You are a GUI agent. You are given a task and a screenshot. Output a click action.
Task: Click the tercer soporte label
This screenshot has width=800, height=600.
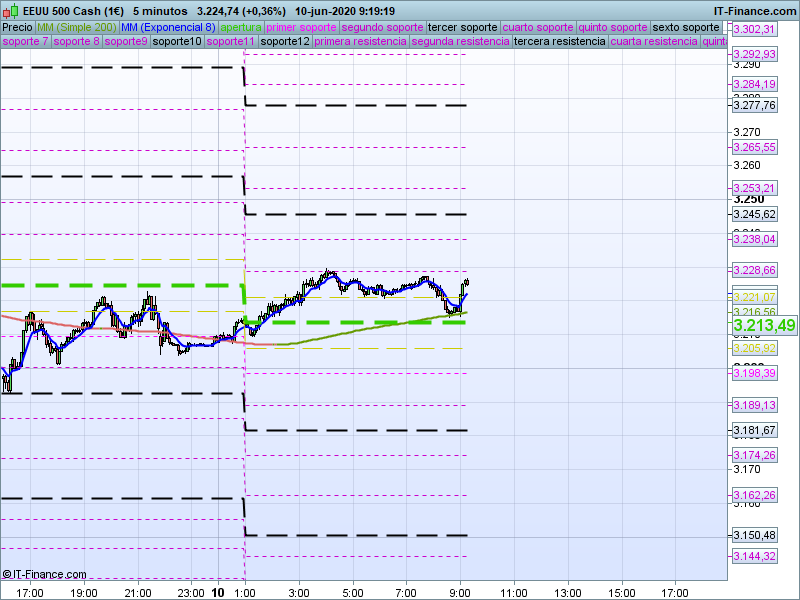tap(461, 27)
